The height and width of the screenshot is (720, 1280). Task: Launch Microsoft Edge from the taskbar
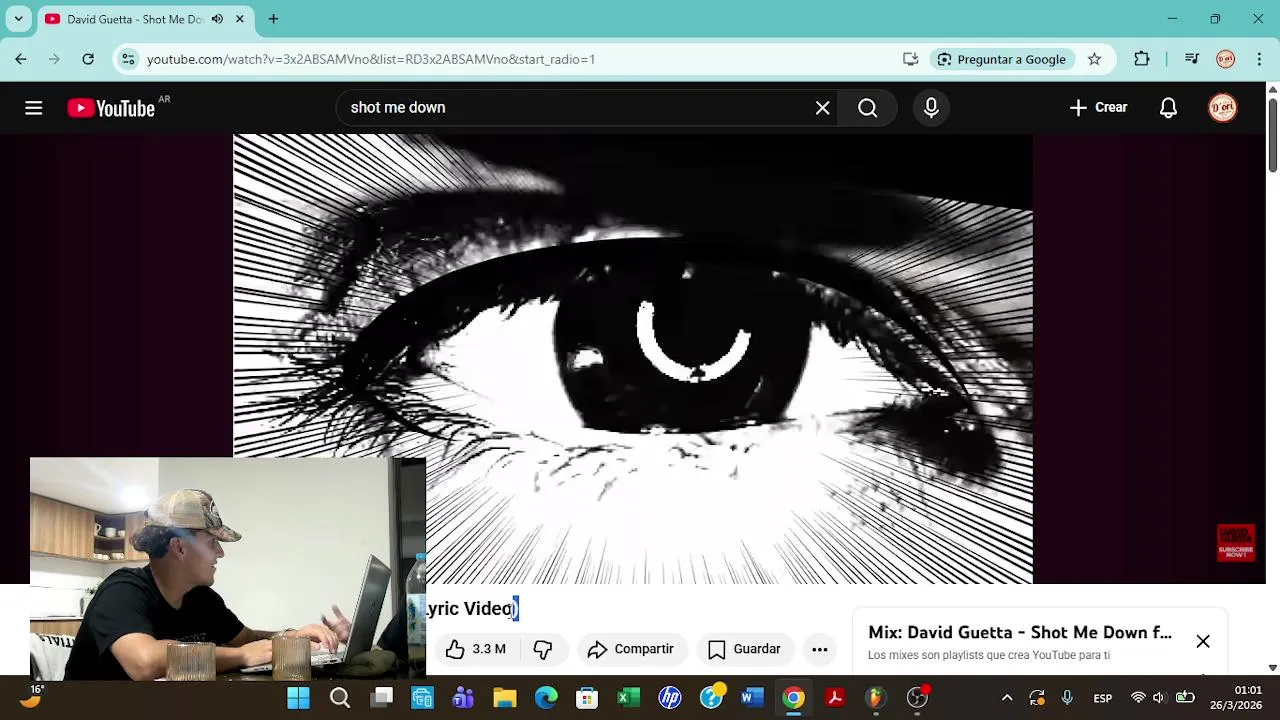point(546,698)
